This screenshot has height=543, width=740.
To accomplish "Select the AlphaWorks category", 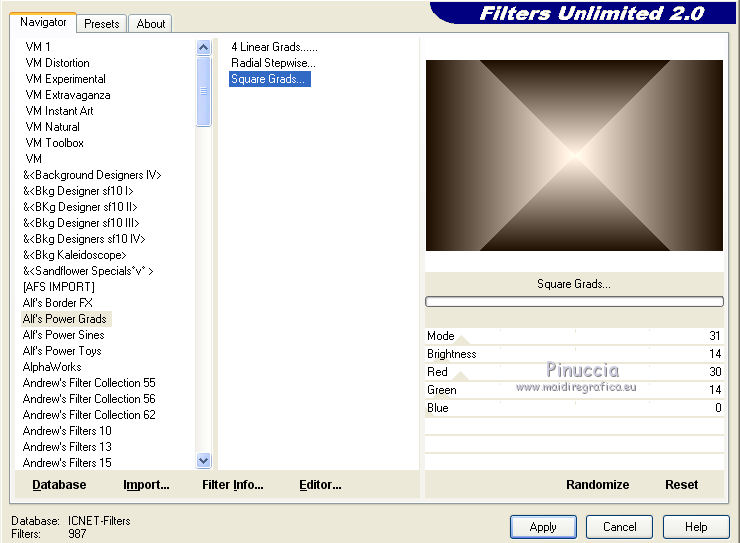I will (52, 367).
